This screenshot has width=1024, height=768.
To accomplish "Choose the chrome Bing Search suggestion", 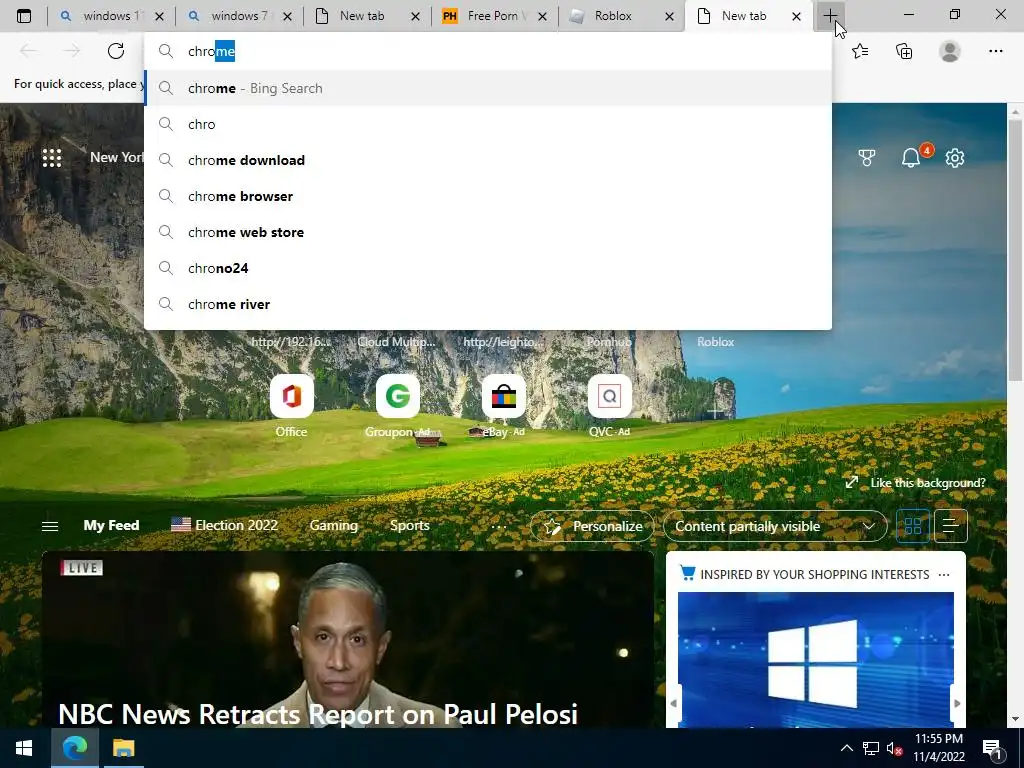I will coord(488,88).
